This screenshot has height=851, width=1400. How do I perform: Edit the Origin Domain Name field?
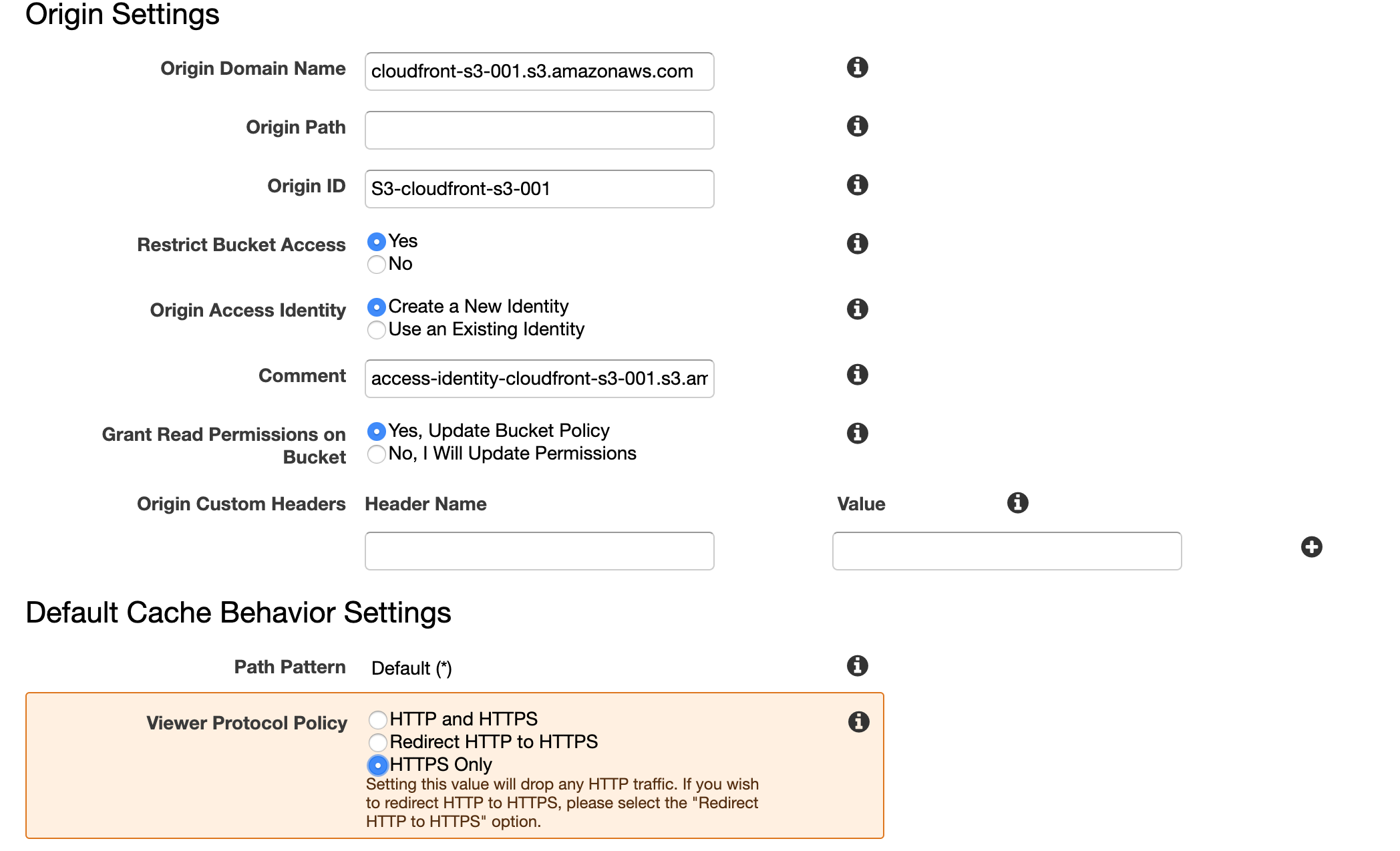click(539, 71)
